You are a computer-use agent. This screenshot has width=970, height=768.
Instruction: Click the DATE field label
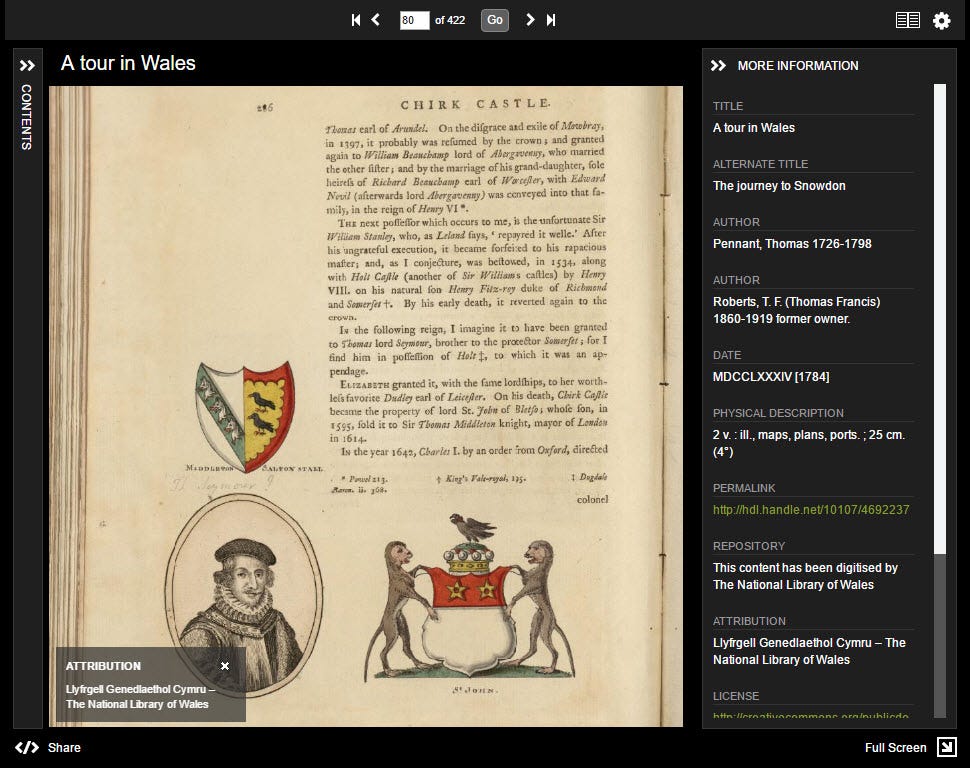727,355
